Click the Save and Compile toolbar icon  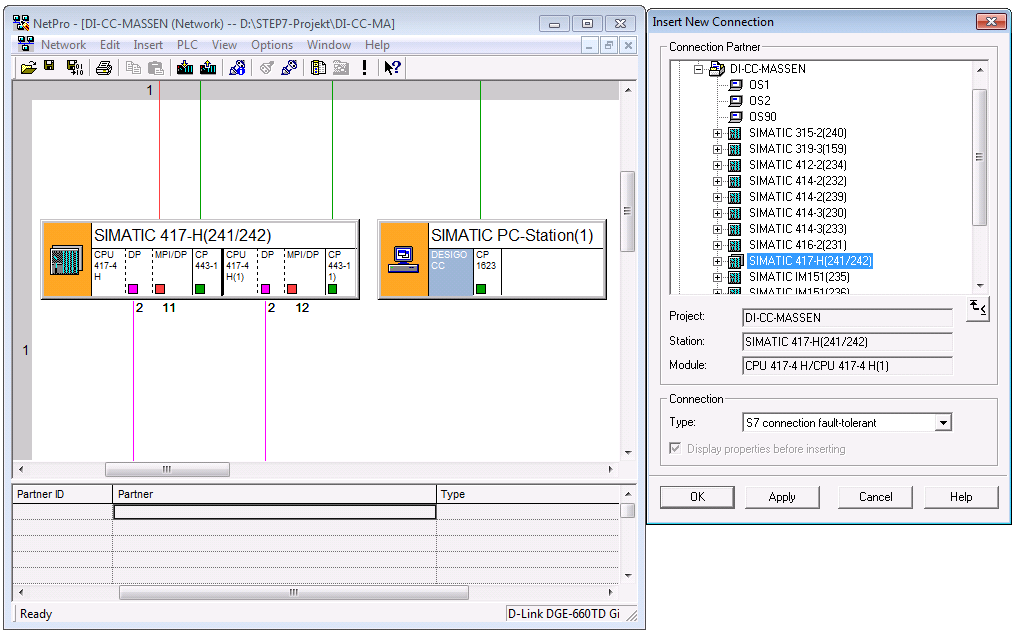point(75,68)
